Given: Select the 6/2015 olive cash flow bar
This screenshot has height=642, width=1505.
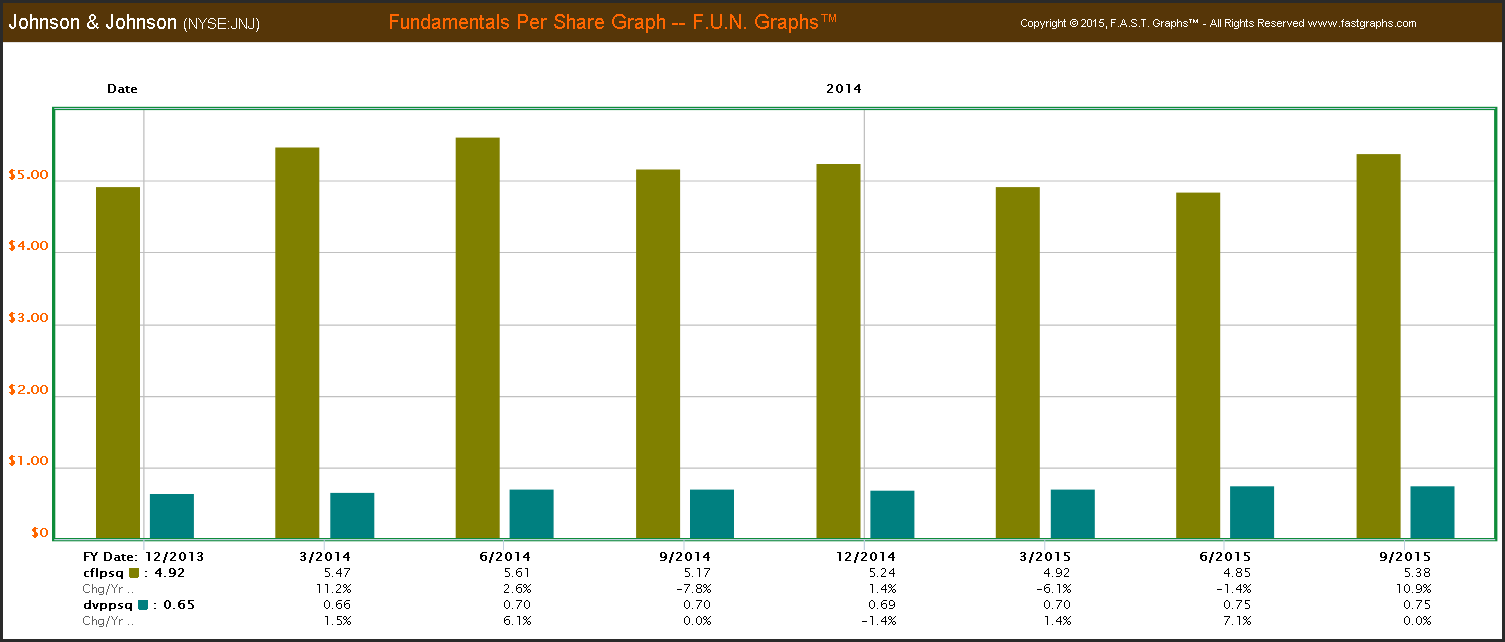Looking at the screenshot, I should (1198, 366).
